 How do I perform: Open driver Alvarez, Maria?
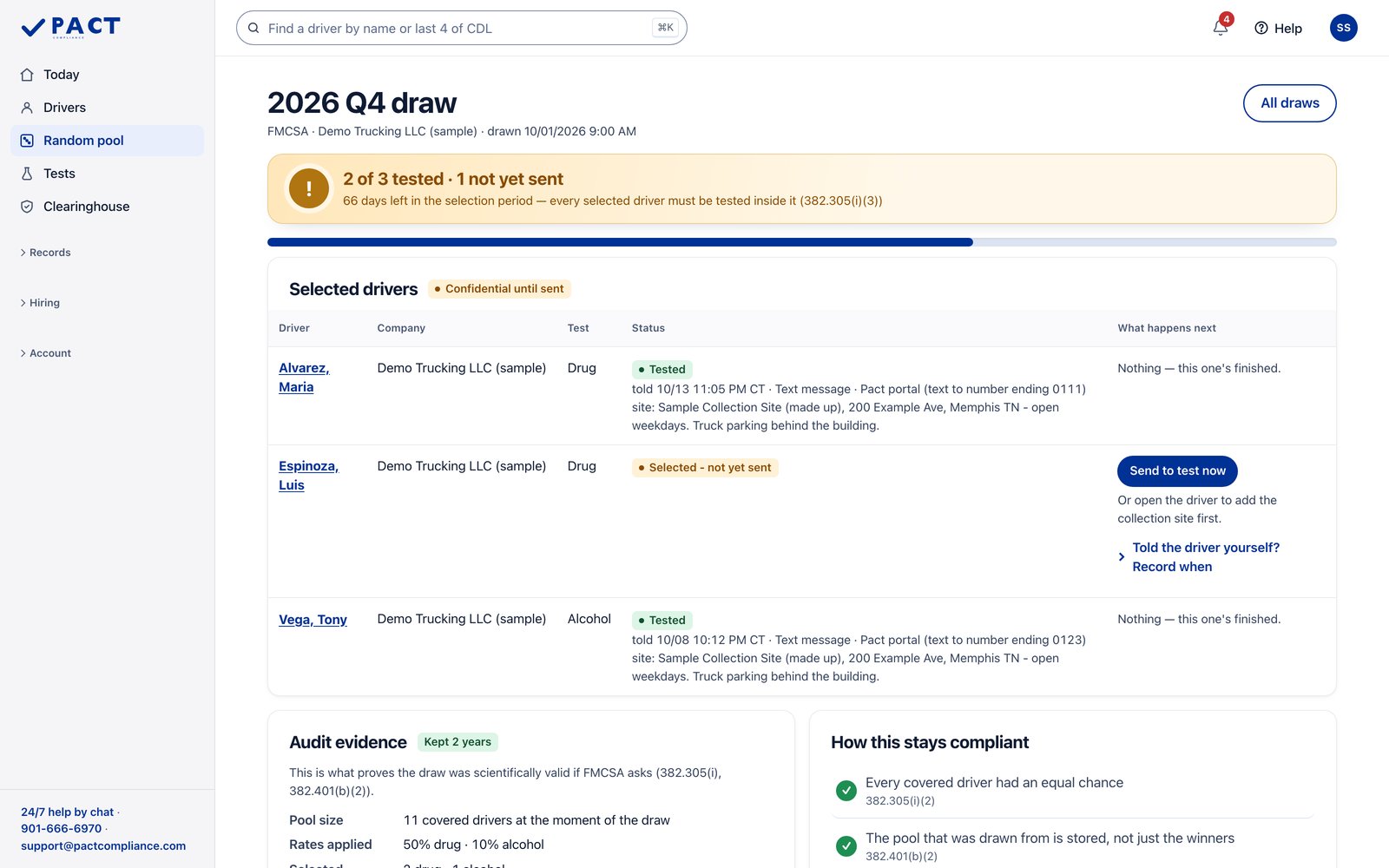[x=304, y=378]
